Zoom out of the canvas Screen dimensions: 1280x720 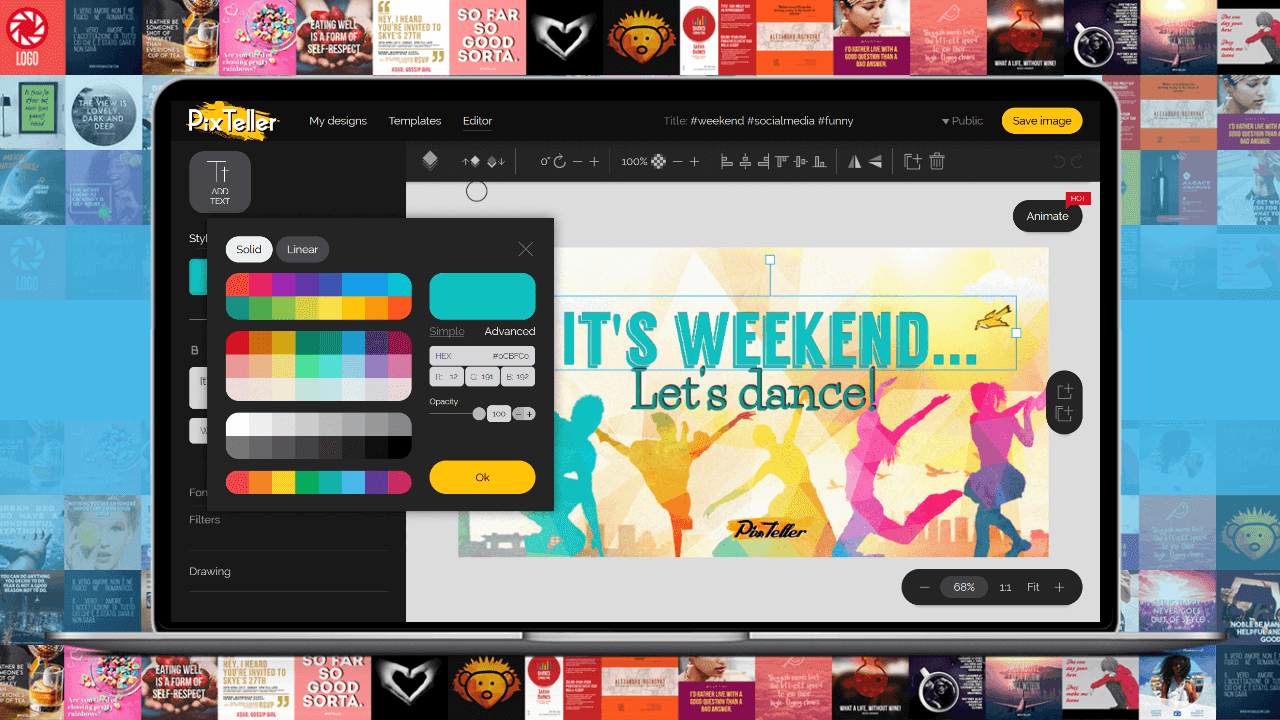tap(924, 587)
